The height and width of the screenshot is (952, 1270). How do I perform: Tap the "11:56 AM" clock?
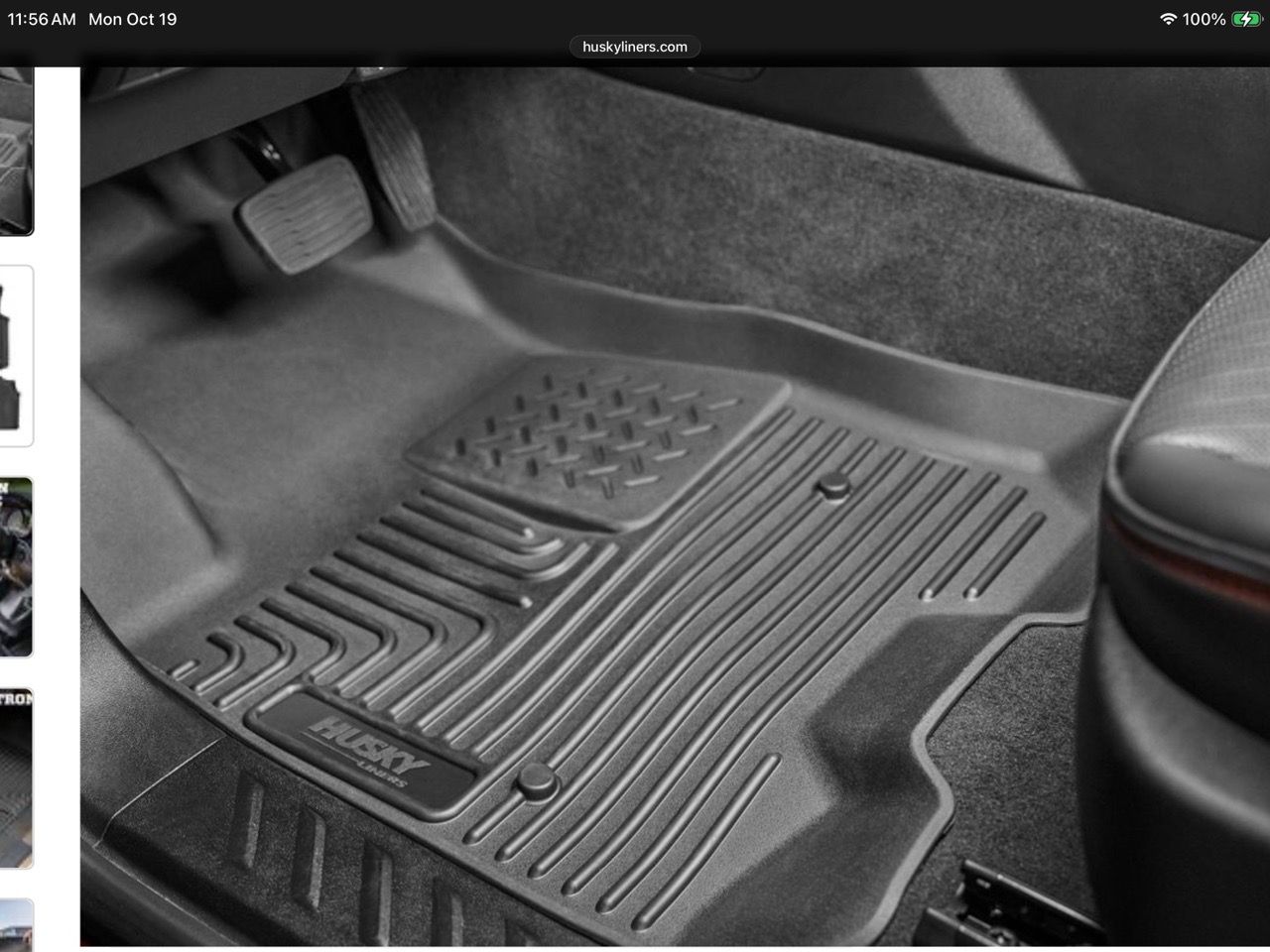42,19
